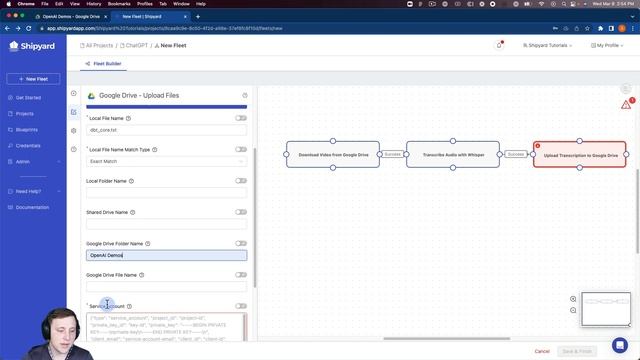This screenshot has width=640, height=360.
Task: Open the Chrome tab list chevron
Action: point(633,17)
